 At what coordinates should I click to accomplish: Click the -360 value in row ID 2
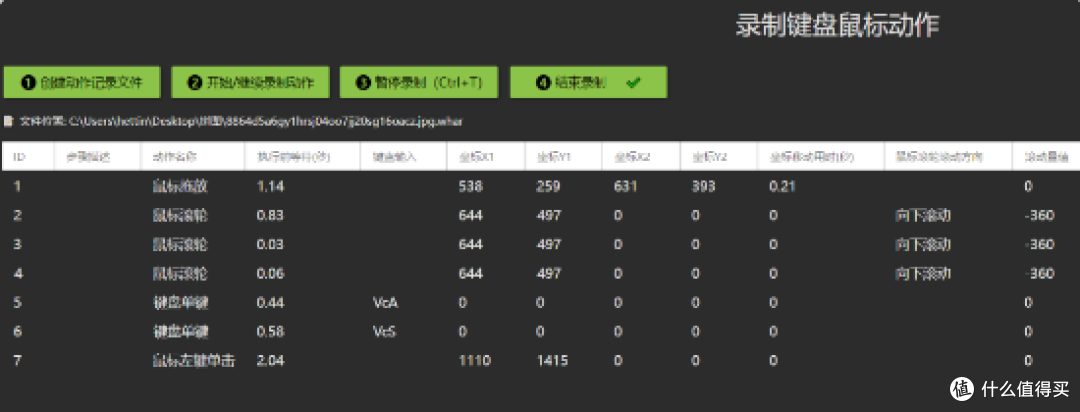click(x=1039, y=216)
